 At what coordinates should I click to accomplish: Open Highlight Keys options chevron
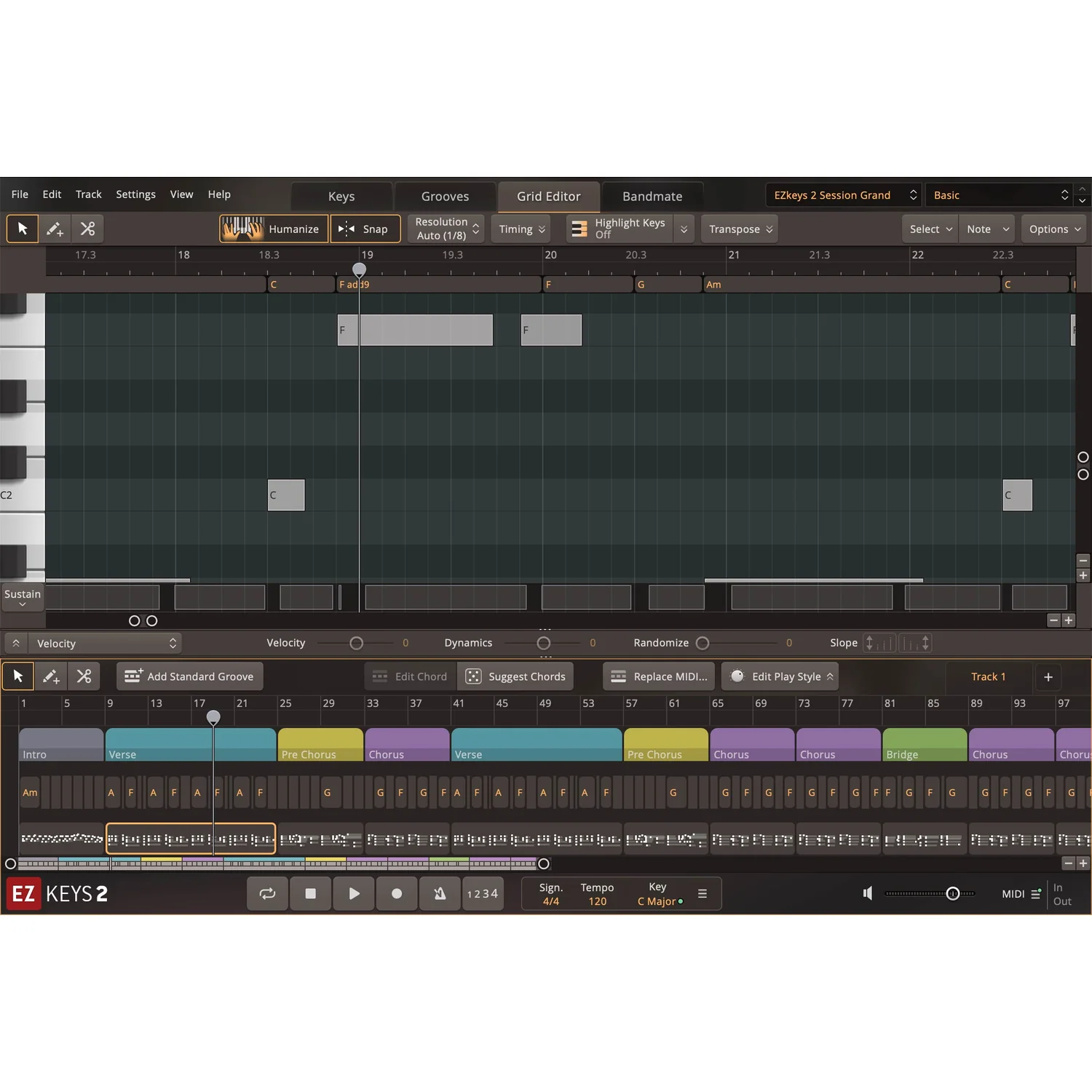click(684, 229)
